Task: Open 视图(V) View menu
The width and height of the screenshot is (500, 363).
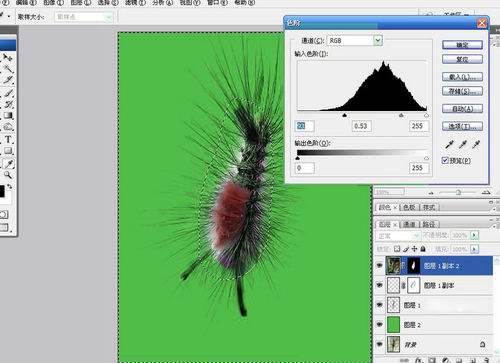Action: (190, 3)
